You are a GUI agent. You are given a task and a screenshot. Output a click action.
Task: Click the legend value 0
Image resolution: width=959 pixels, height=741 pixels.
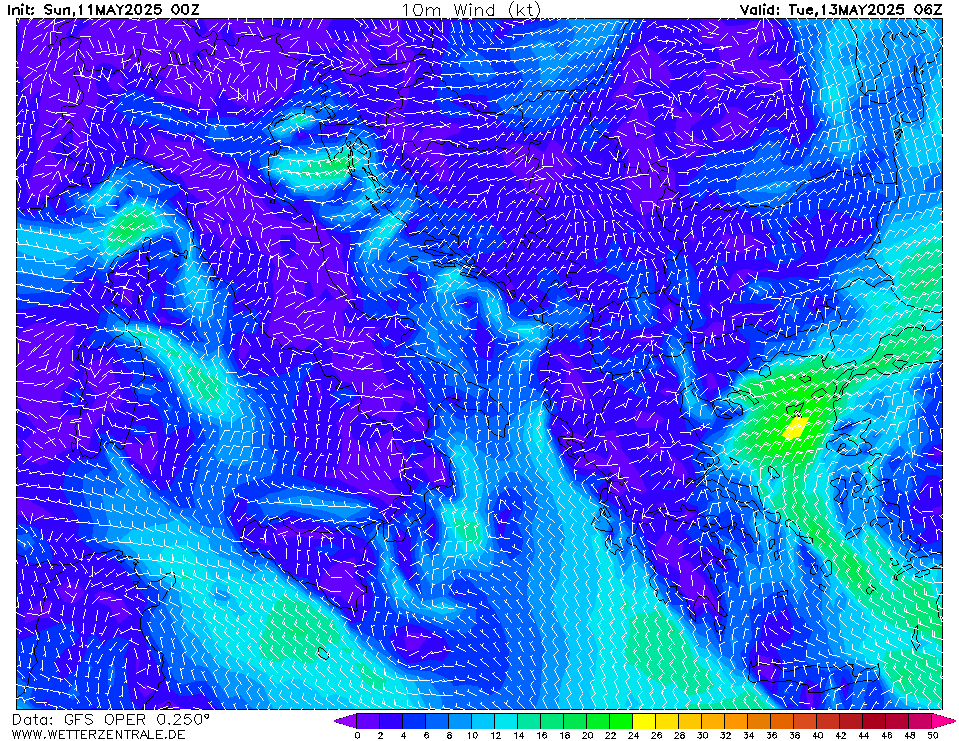(357, 735)
